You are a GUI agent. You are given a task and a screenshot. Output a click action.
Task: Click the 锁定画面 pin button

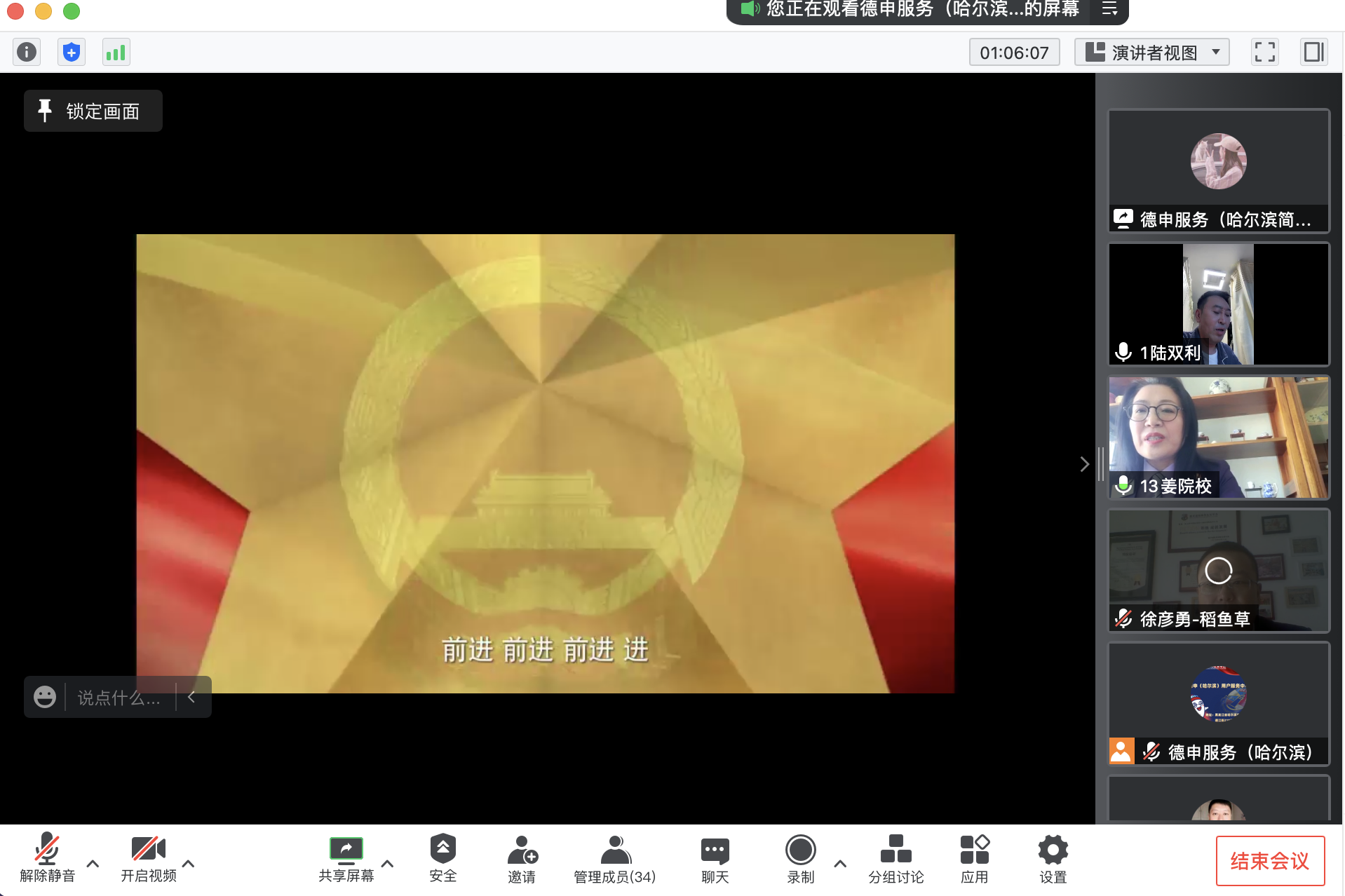tap(93, 111)
